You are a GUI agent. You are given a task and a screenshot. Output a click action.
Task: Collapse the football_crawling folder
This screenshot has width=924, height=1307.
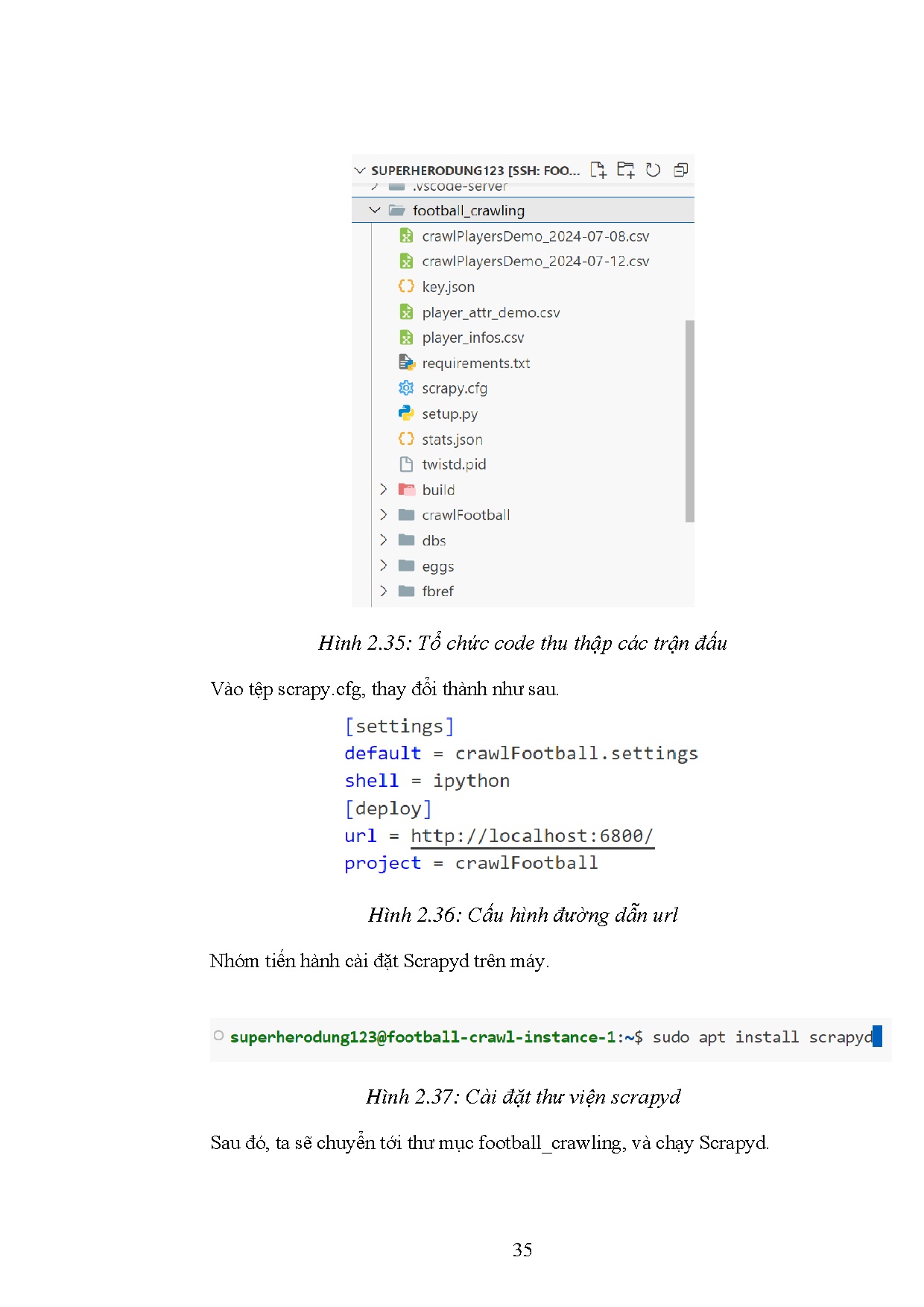pyautogui.click(x=375, y=210)
